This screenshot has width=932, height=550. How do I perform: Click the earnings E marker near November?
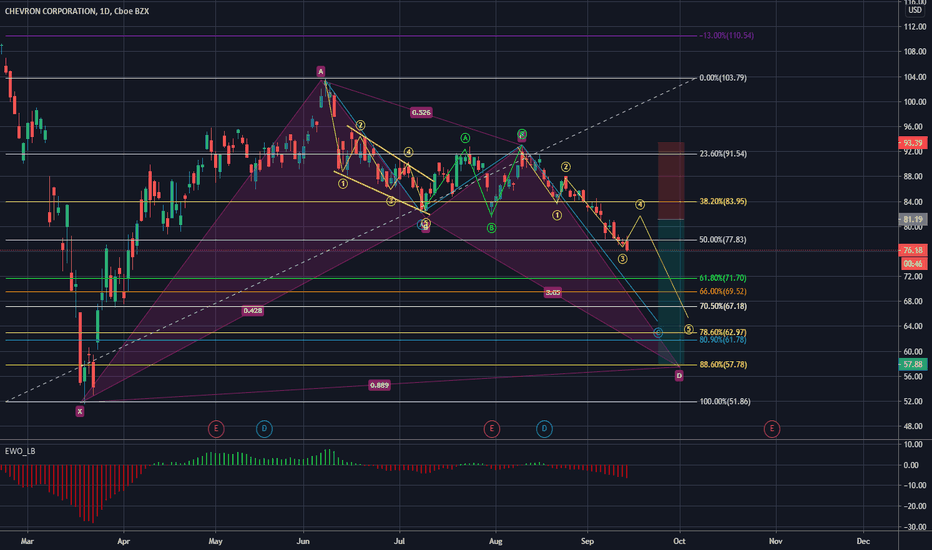772,429
